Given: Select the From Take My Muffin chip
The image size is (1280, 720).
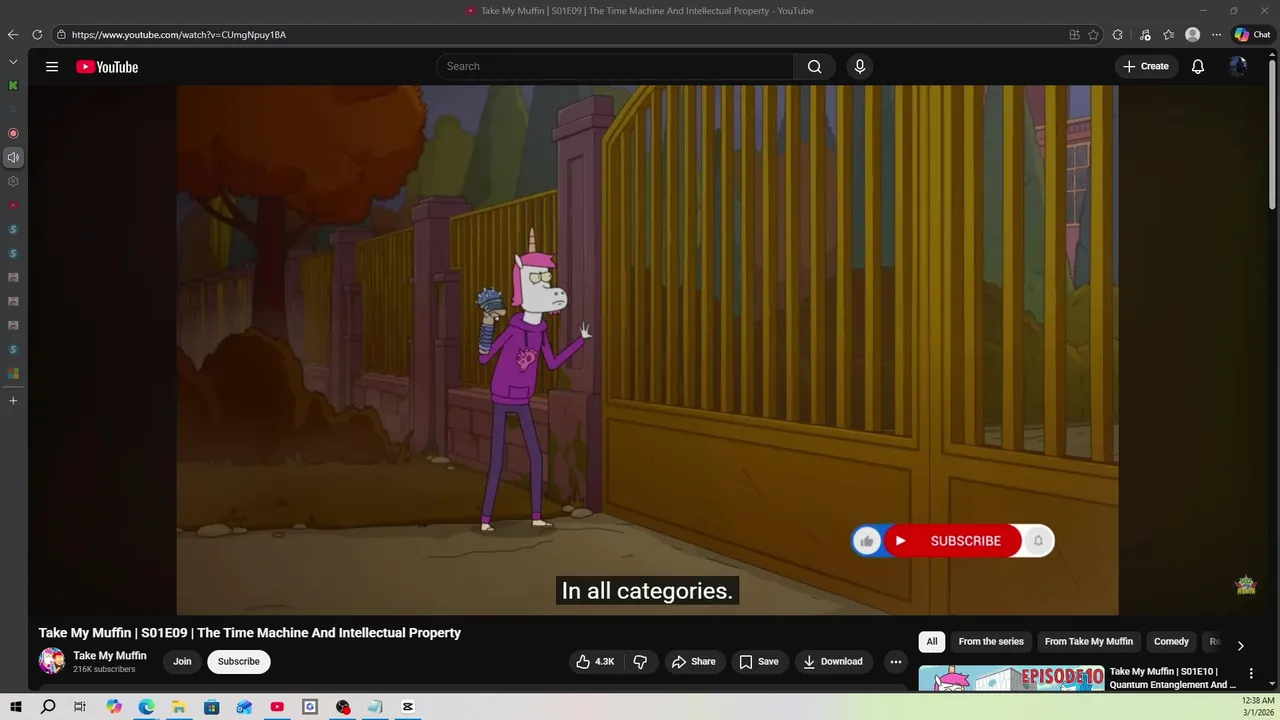Looking at the screenshot, I should click(x=1089, y=642).
